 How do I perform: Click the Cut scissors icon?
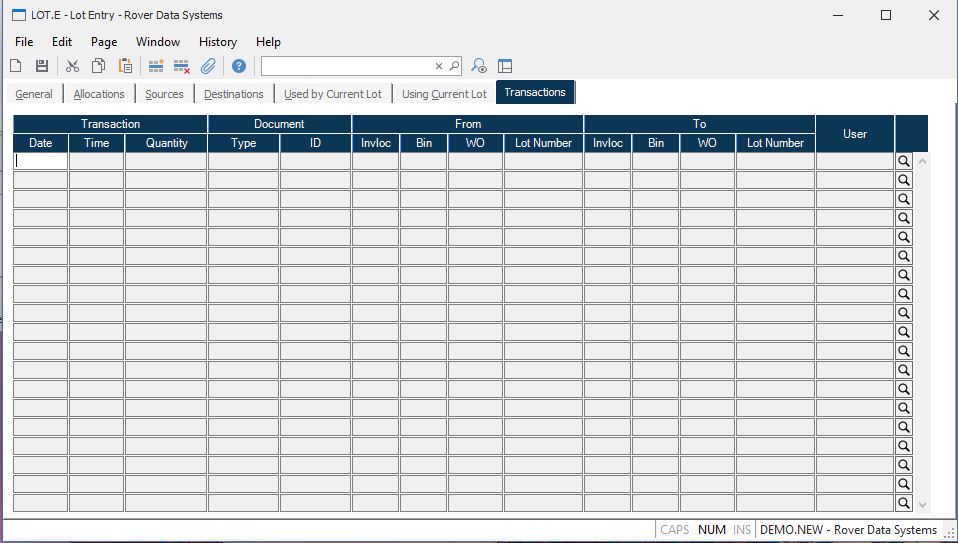pos(72,66)
